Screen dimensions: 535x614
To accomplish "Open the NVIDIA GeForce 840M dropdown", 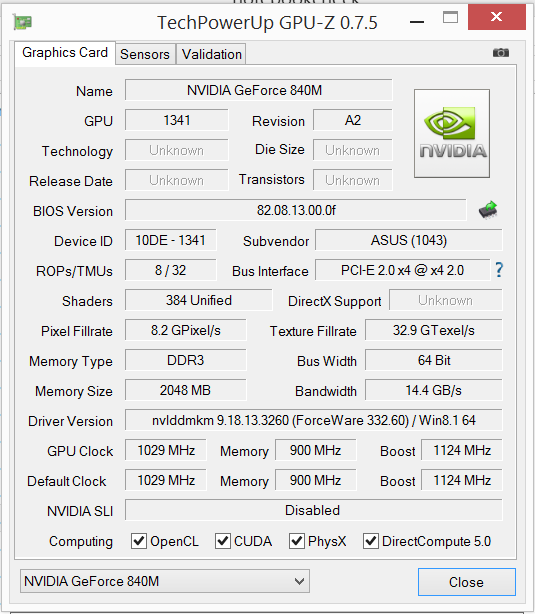I will (x=165, y=581).
